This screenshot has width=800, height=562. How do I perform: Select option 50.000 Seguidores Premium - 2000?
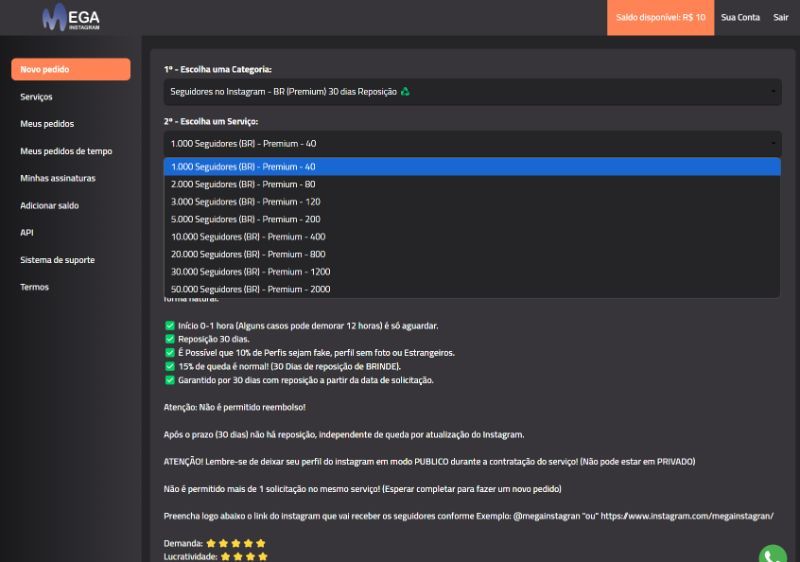(x=472, y=289)
